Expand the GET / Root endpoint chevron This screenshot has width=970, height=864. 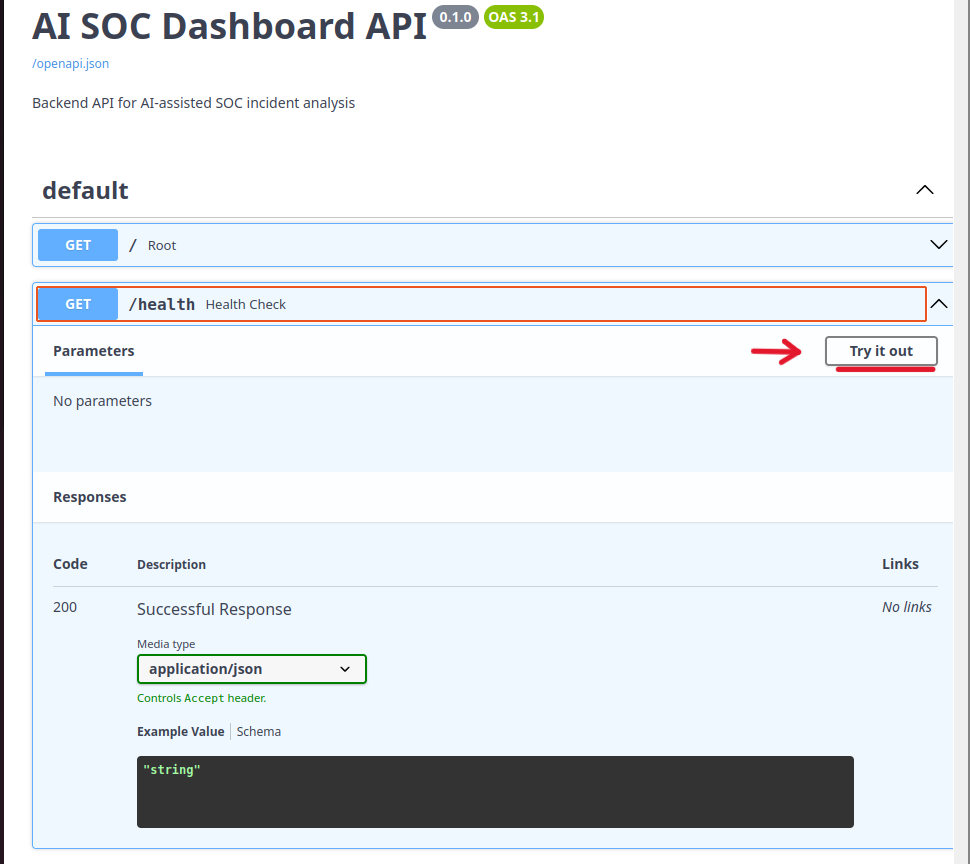pos(938,245)
